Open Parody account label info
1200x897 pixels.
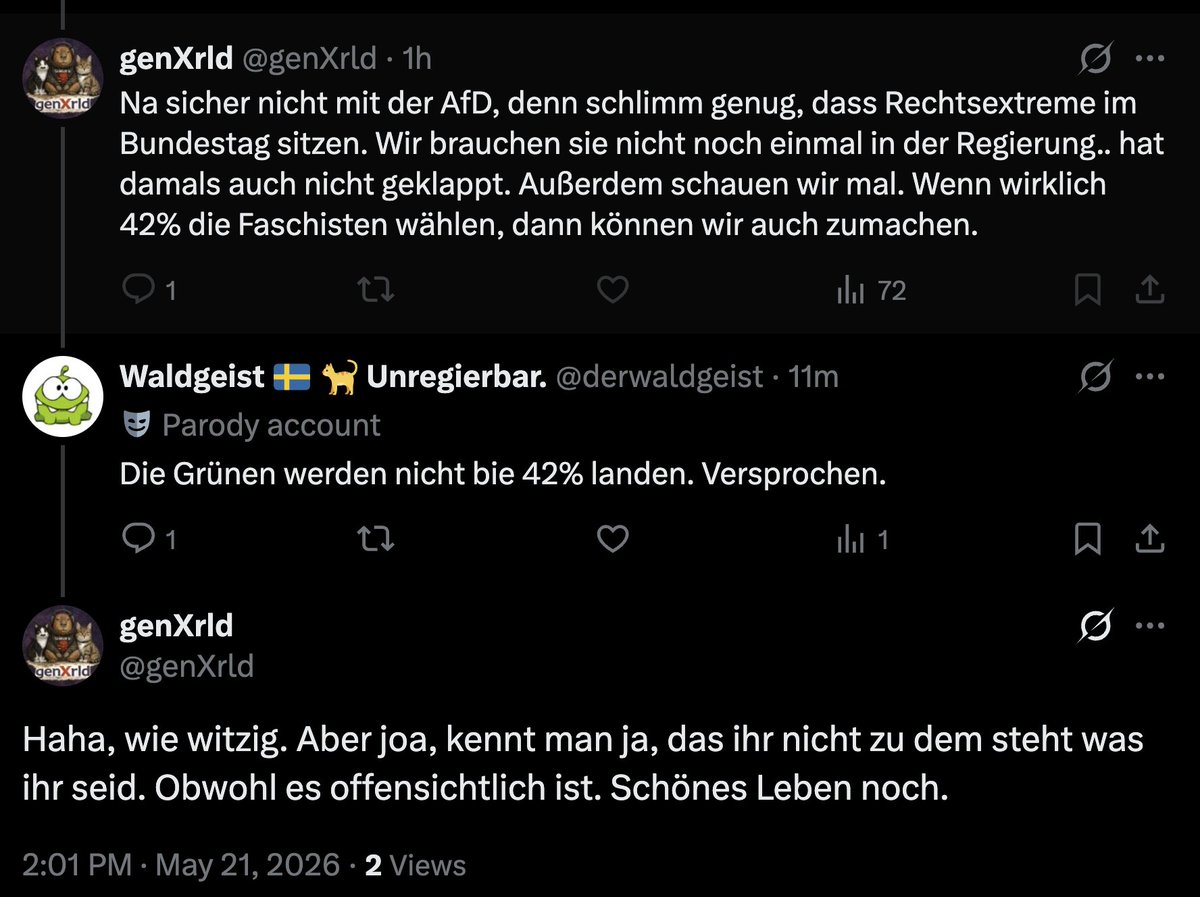click(x=251, y=425)
